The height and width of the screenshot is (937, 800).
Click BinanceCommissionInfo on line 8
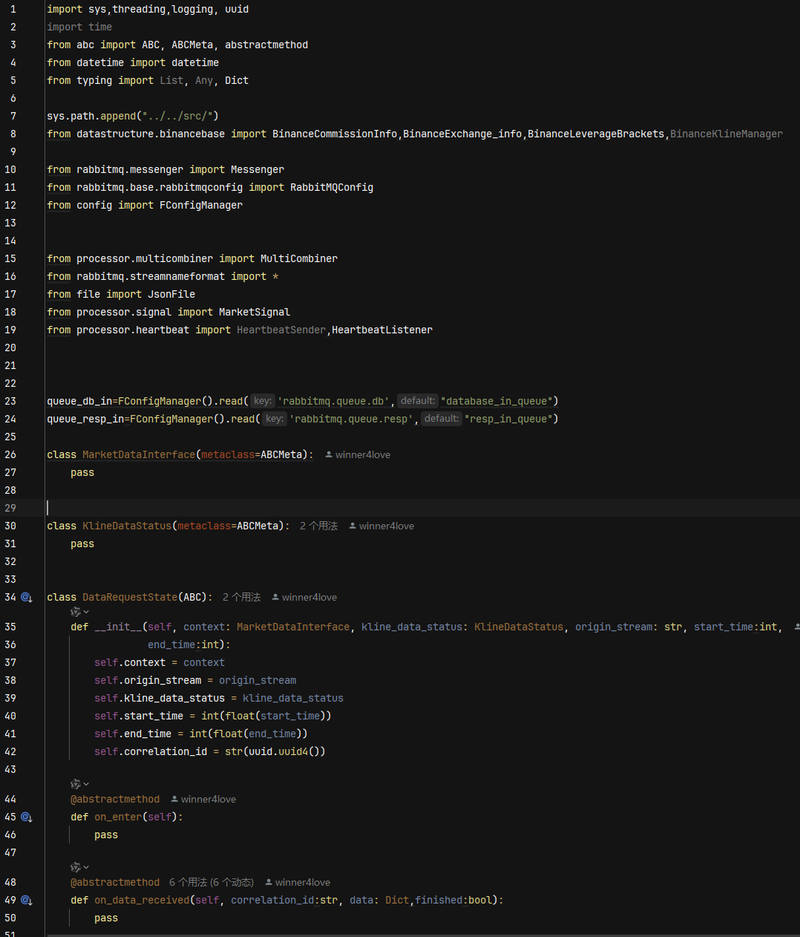(335, 134)
